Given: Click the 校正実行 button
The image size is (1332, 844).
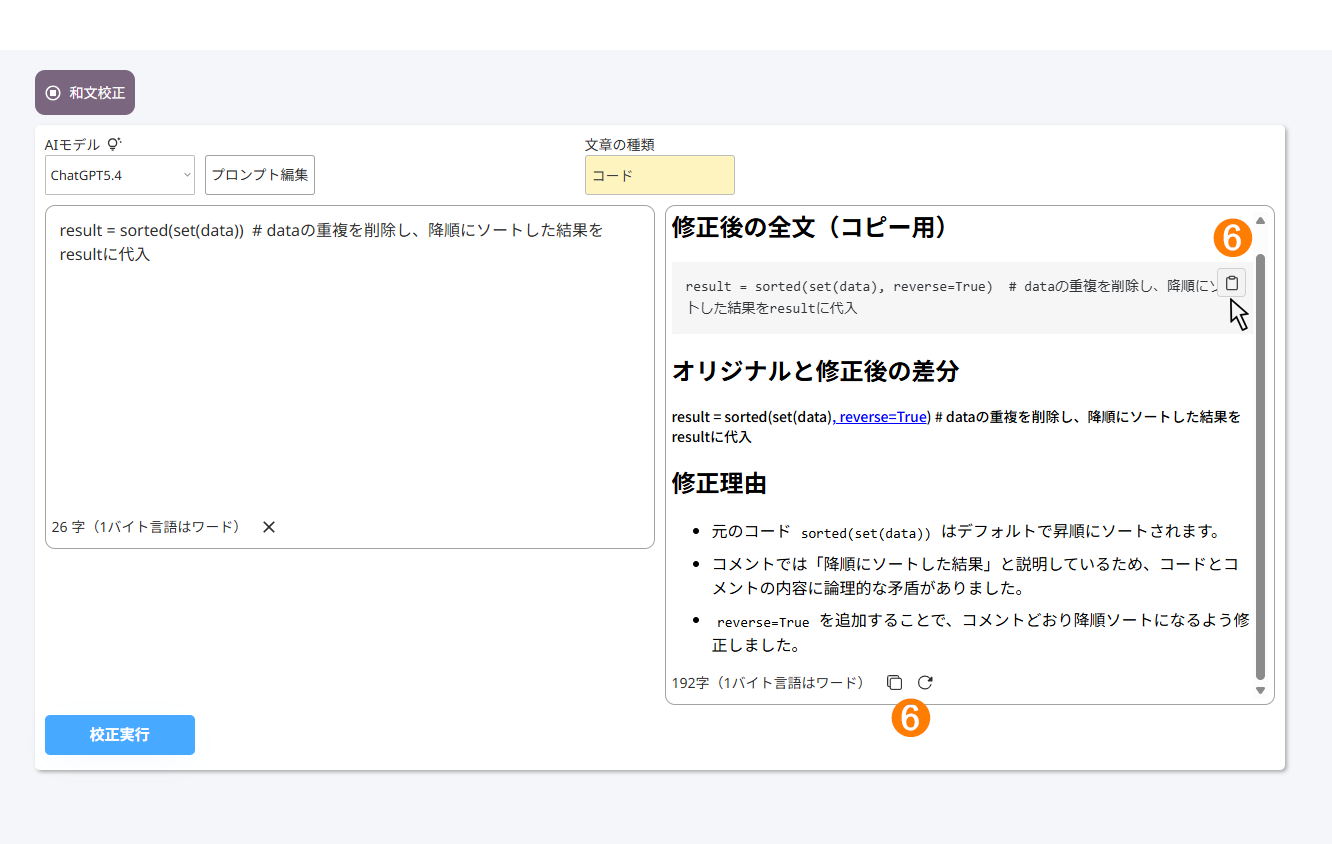Looking at the screenshot, I should pyautogui.click(x=120, y=735).
